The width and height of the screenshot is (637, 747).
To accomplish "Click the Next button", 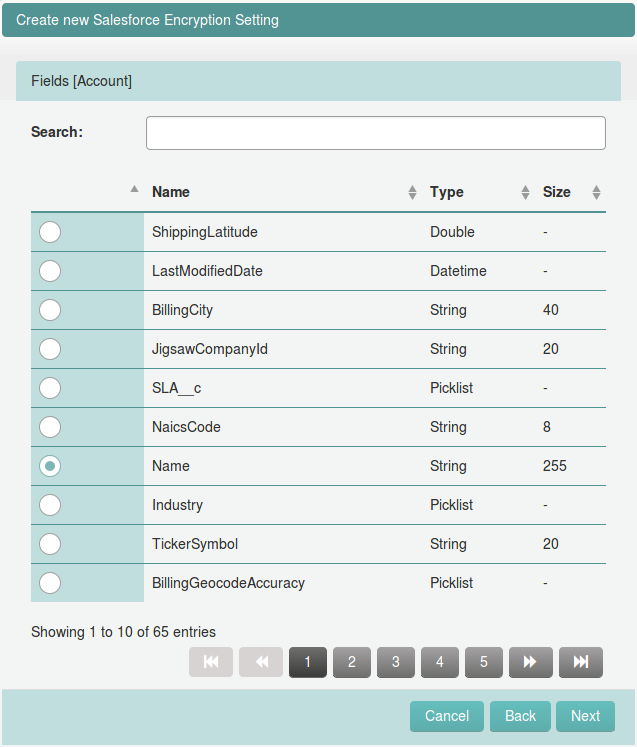I will pyautogui.click(x=586, y=716).
